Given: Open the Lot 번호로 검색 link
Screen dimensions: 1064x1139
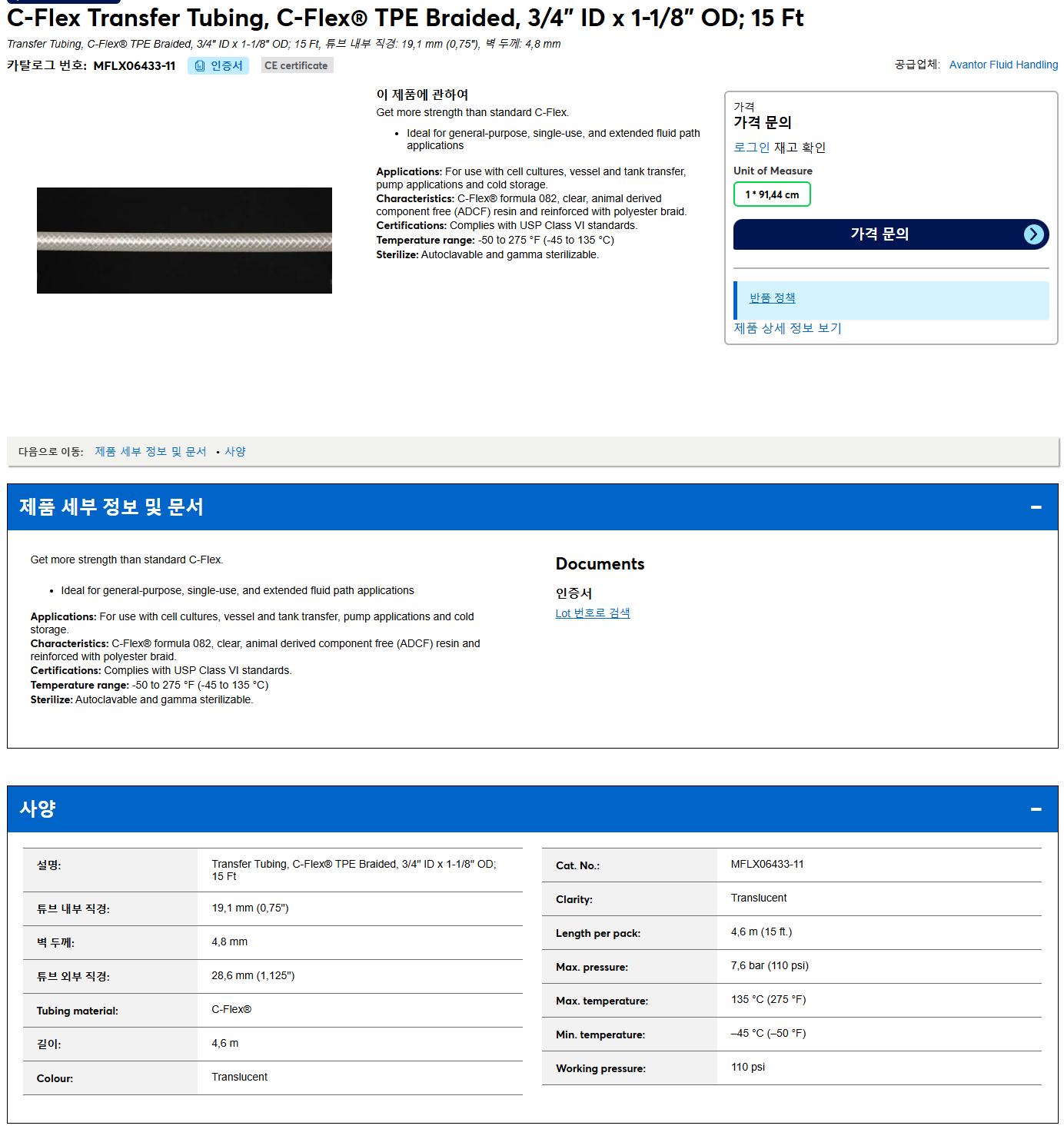Looking at the screenshot, I should pyautogui.click(x=593, y=613).
